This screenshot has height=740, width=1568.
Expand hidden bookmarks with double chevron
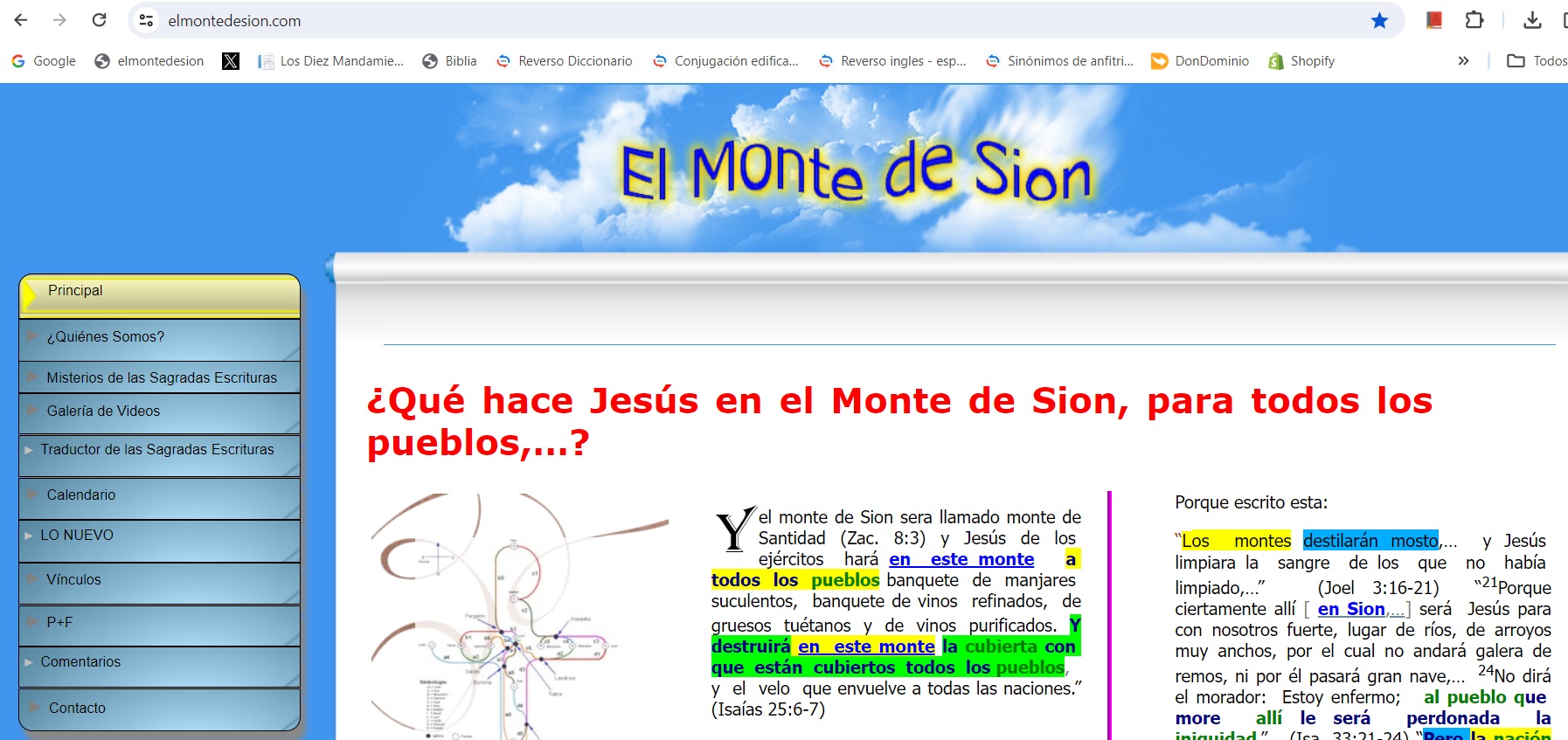[1463, 61]
